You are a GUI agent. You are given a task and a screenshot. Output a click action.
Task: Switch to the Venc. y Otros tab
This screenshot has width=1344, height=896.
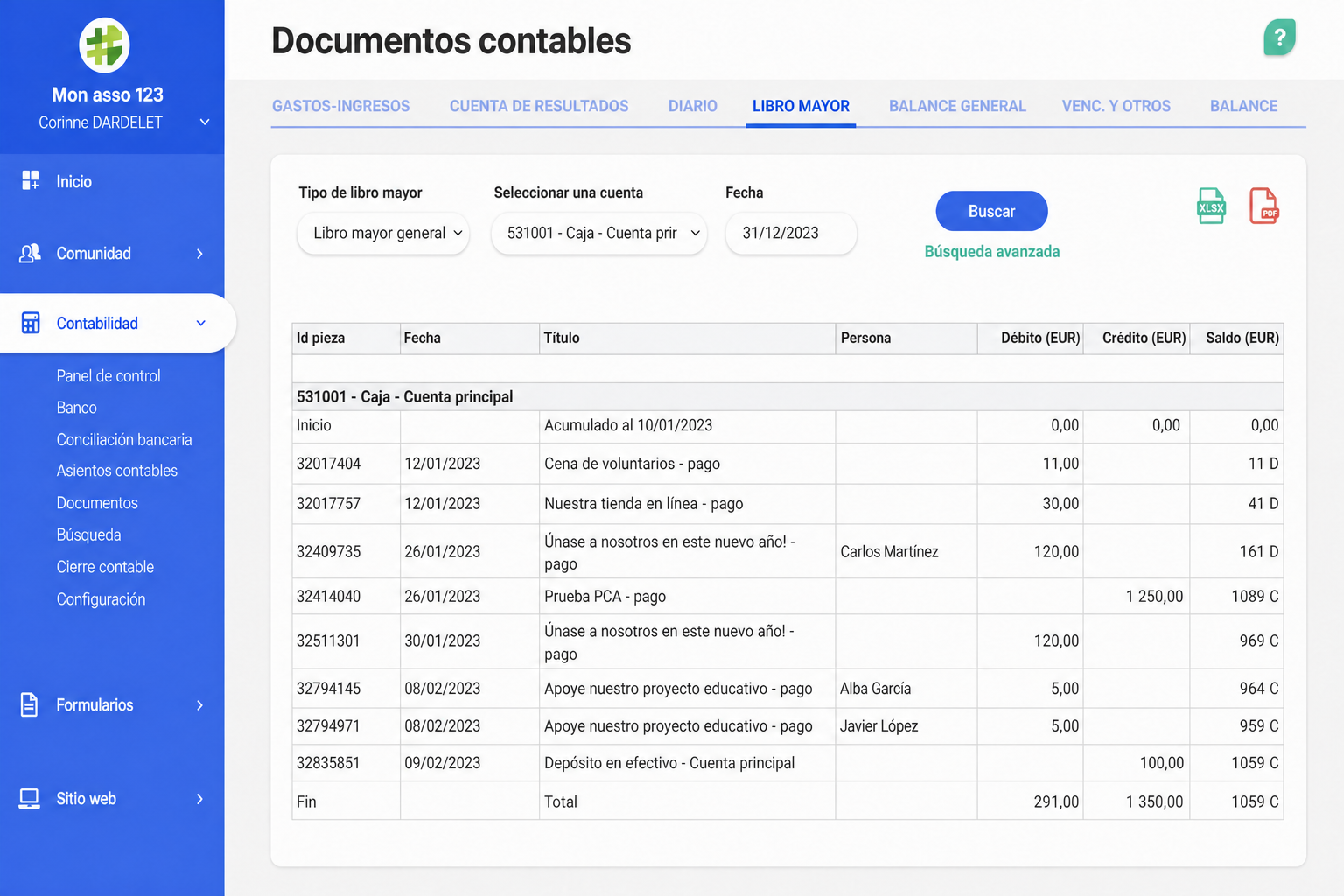pos(1116,106)
